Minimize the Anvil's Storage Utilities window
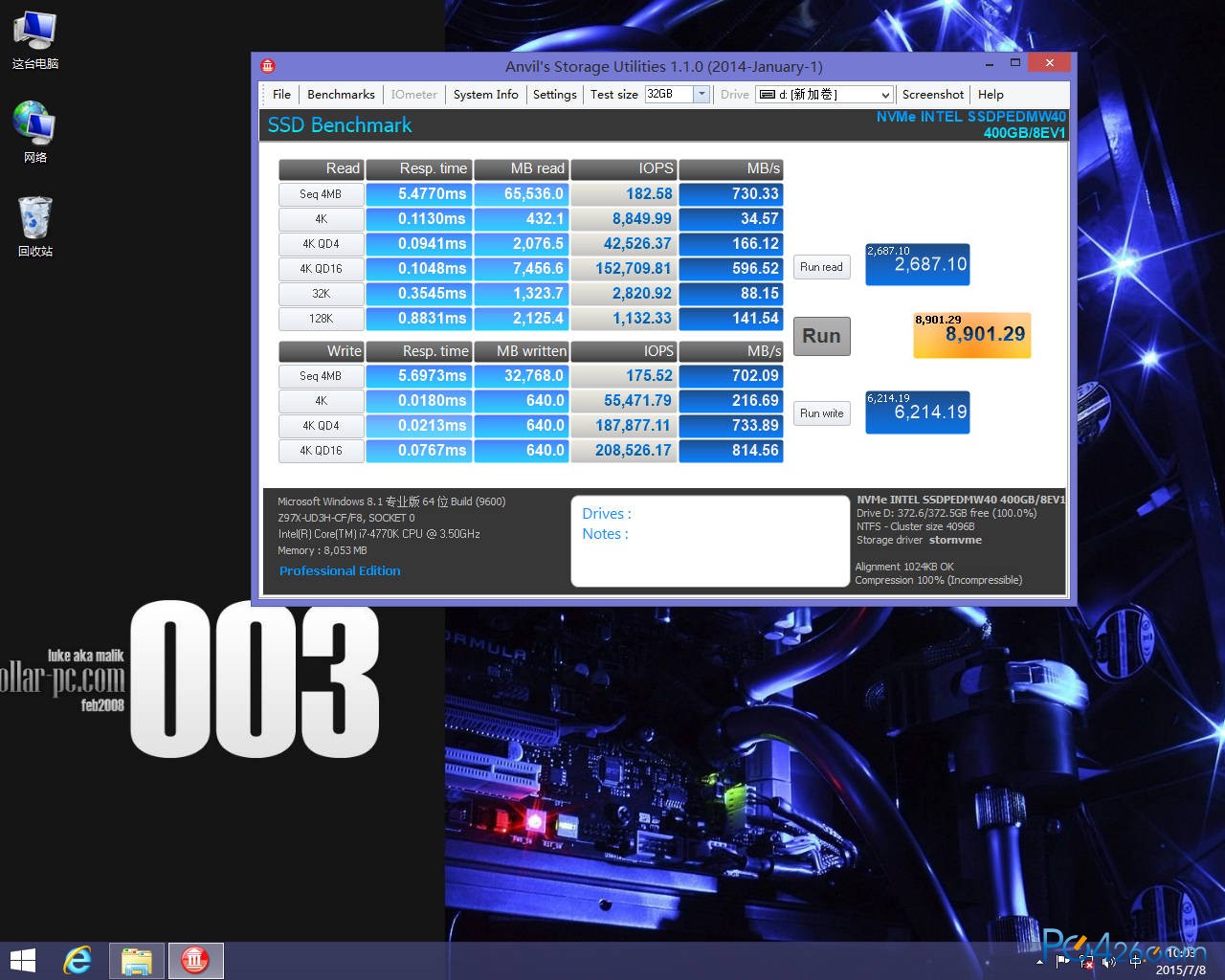The width and height of the screenshot is (1225, 980). pyautogui.click(x=988, y=63)
